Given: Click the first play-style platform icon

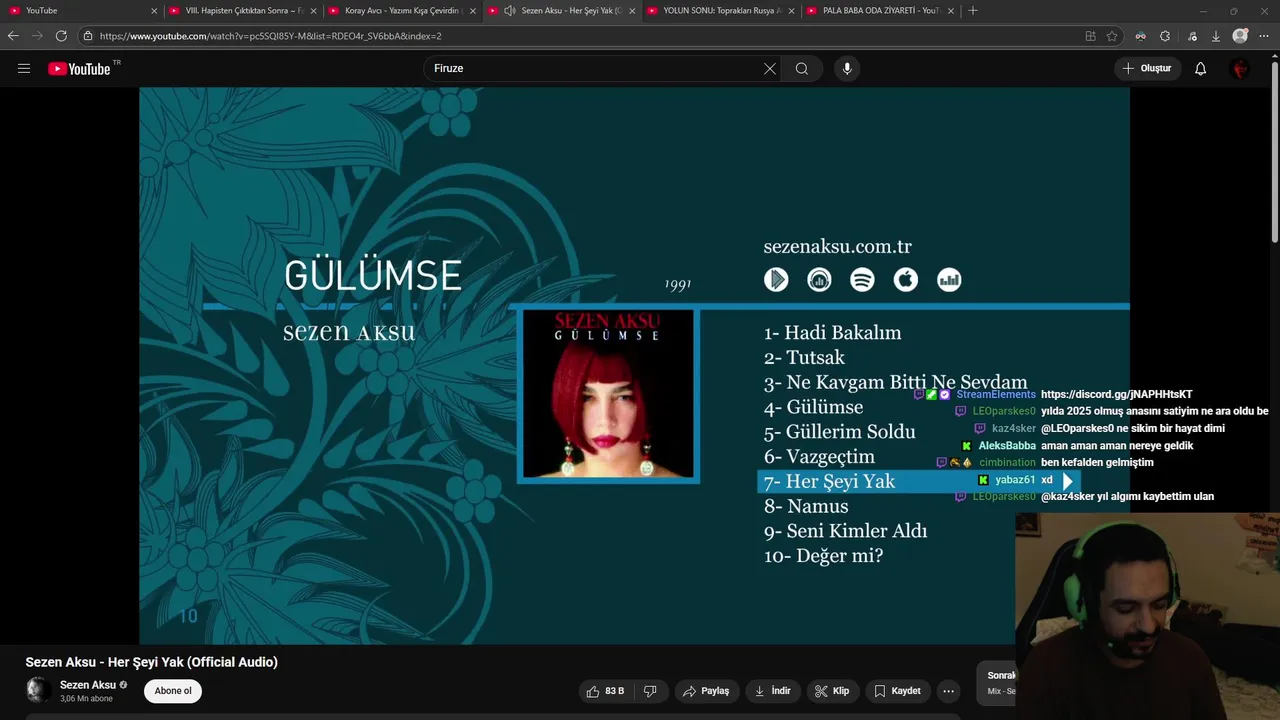Looking at the screenshot, I should click(776, 280).
